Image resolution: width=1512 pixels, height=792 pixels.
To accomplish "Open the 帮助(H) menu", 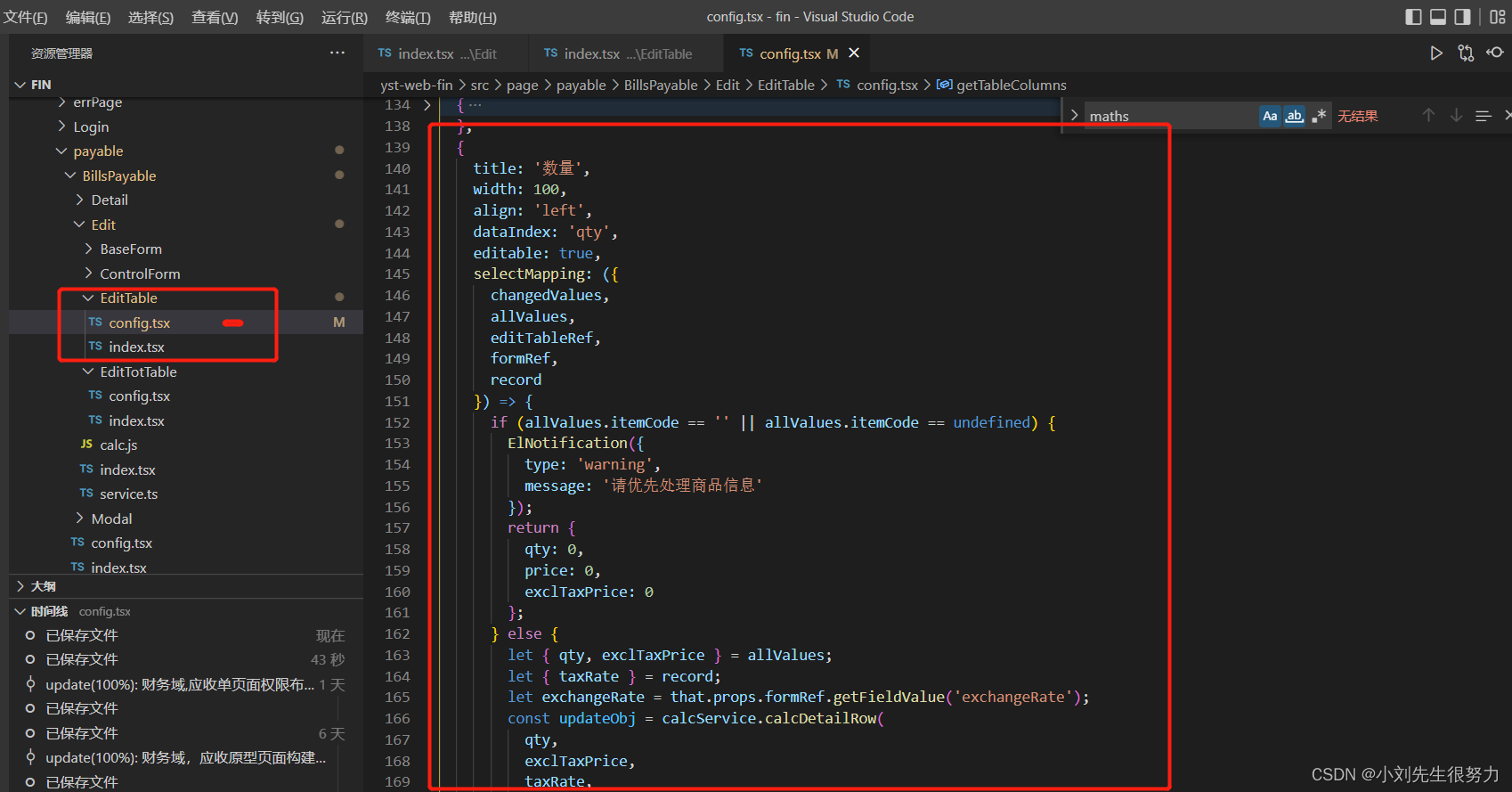I will 472,17.
